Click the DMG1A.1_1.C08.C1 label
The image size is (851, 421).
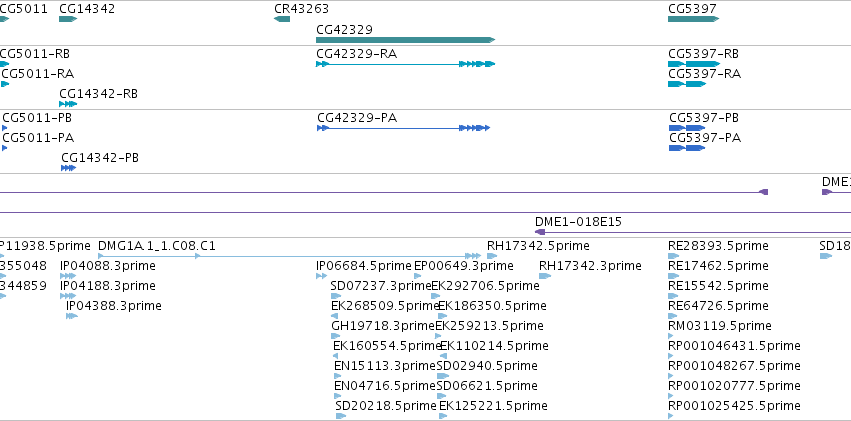(x=157, y=246)
